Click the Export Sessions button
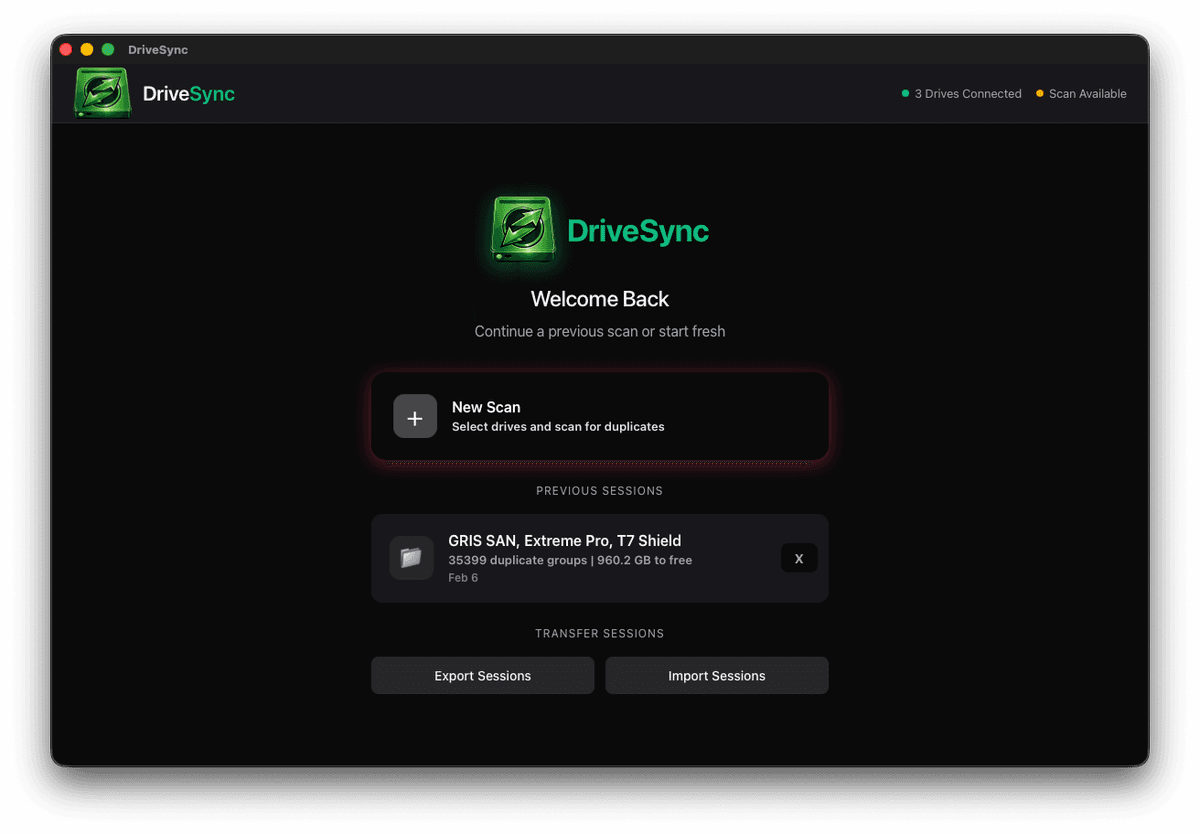 [x=482, y=675]
